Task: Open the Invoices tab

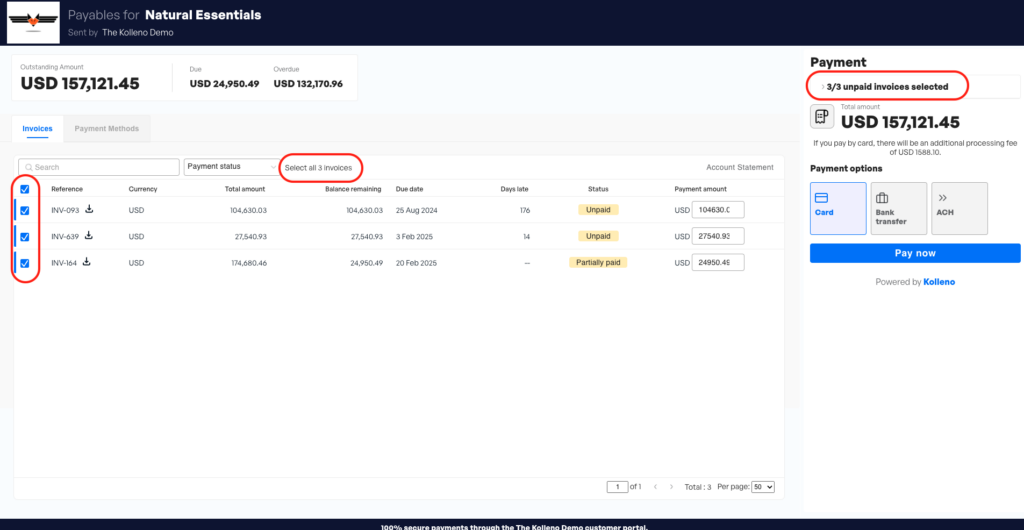Action: coord(37,129)
